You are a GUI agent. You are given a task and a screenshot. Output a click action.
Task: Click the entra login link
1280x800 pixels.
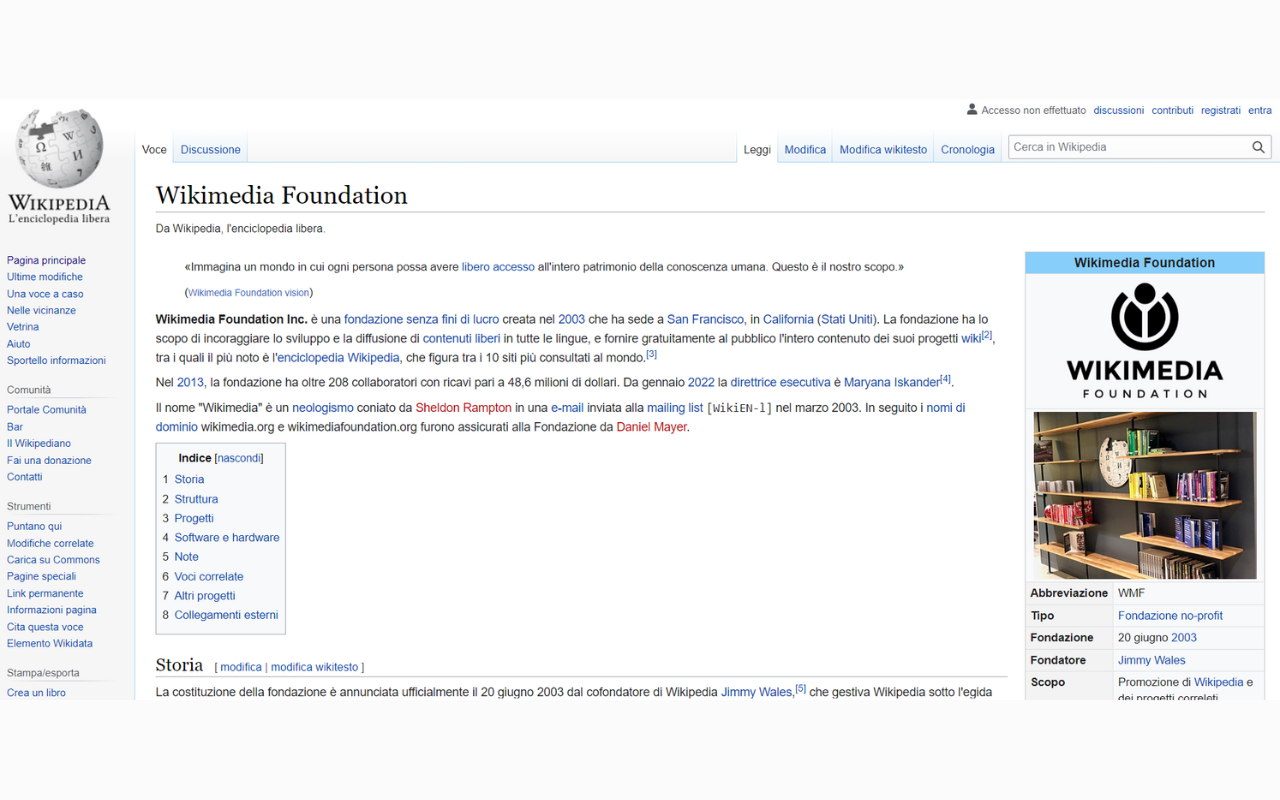click(1260, 110)
